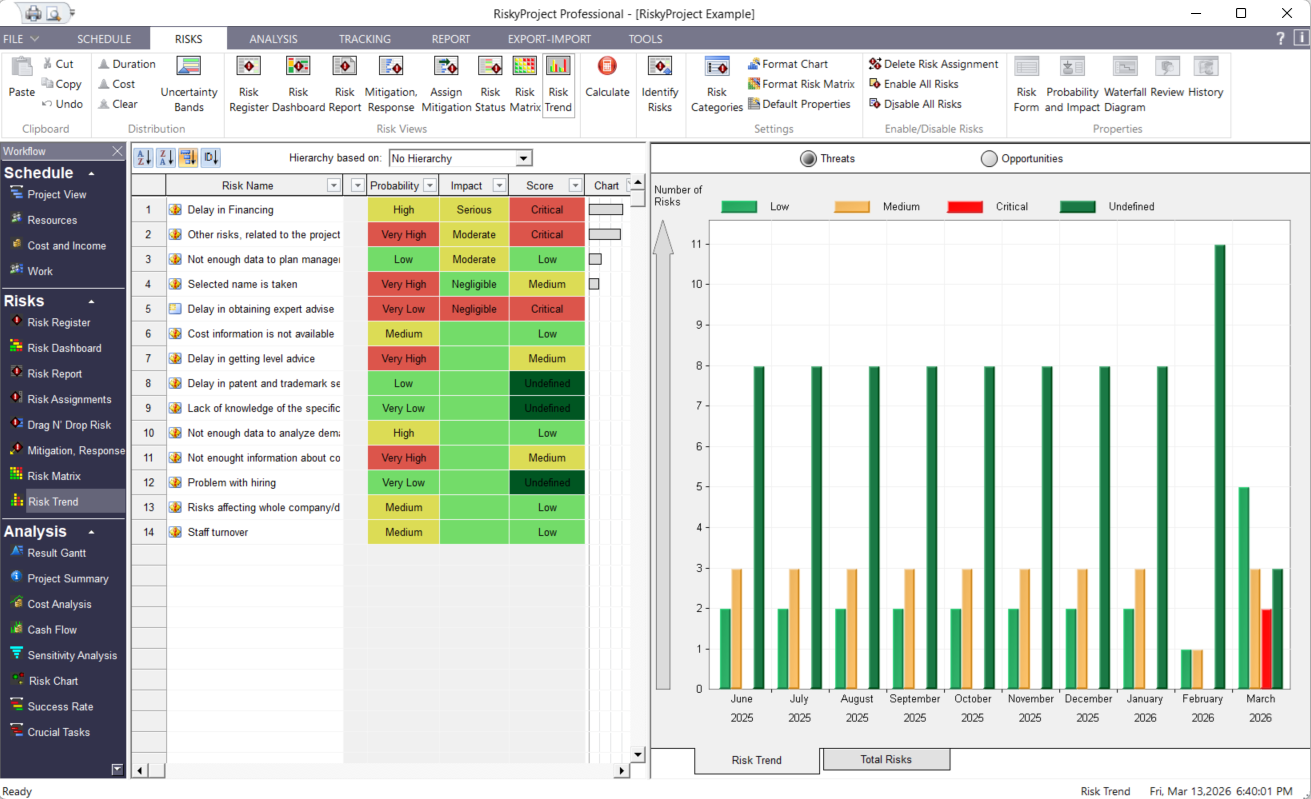Image resolution: width=1311 pixels, height=799 pixels.
Task: Select the Opportunities radio button
Action: 989,159
